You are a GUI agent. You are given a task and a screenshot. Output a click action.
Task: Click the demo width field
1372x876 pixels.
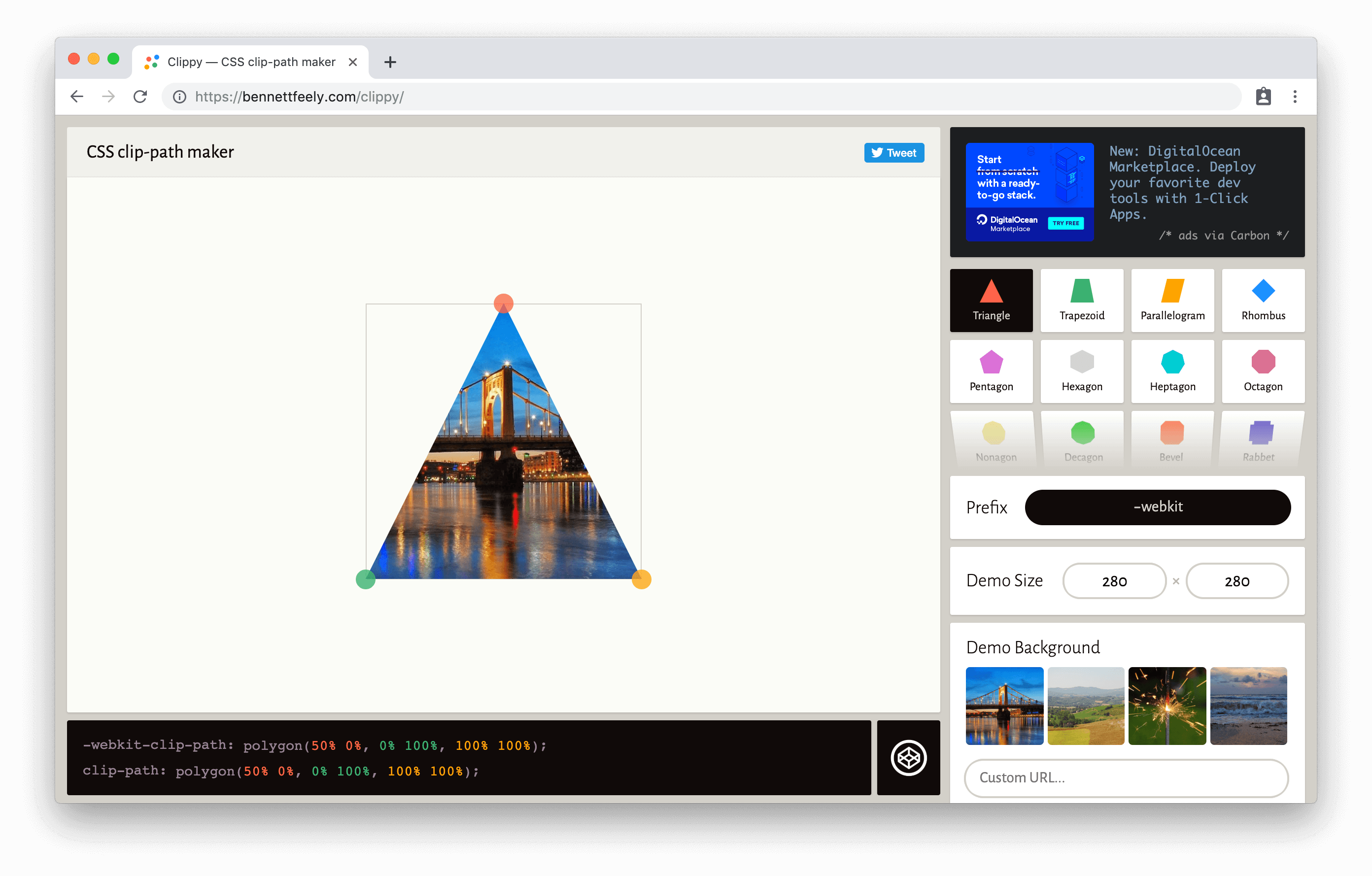pyautogui.click(x=1114, y=581)
